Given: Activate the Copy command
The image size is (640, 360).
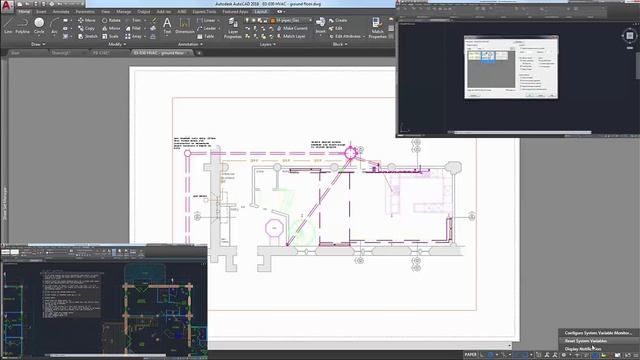Looking at the screenshot, I should point(86,28).
